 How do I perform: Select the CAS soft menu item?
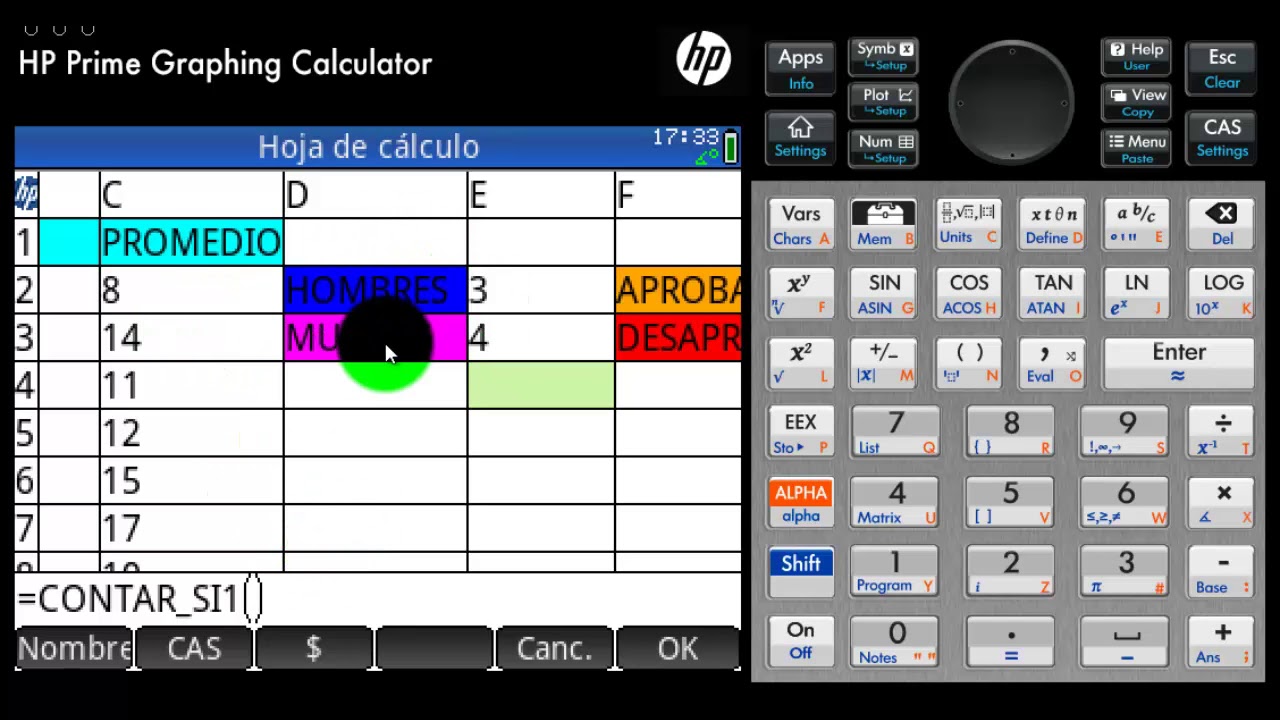tap(194, 649)
